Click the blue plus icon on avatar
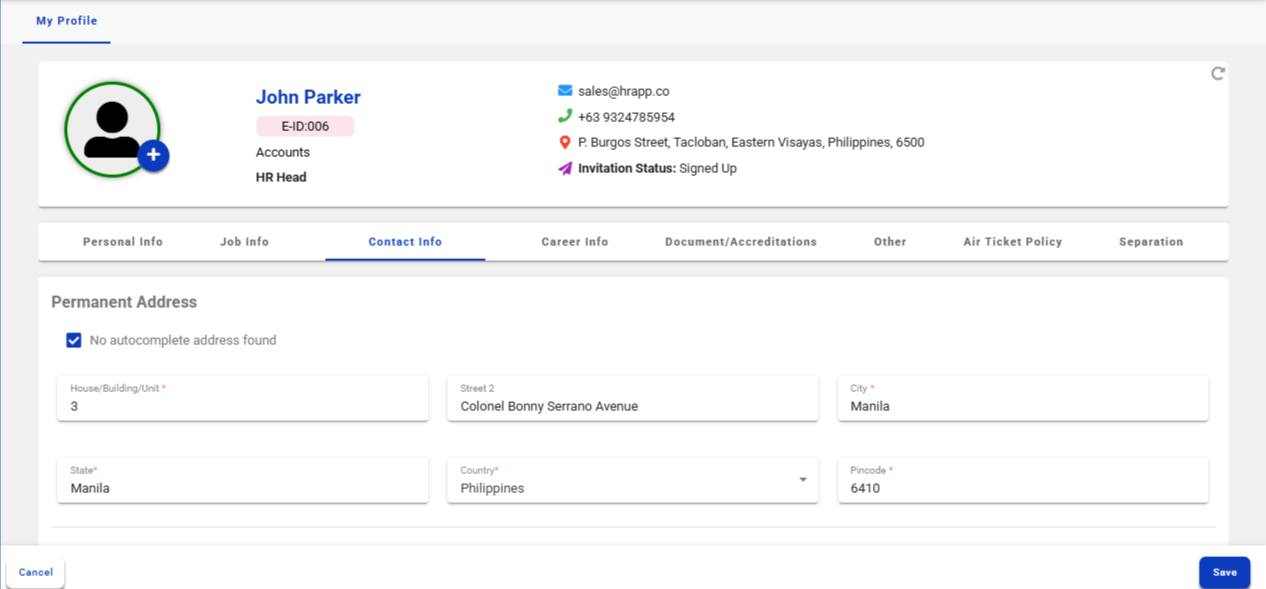Viewport: 1266px width, 589px height. pyautogui.click(x=153, y=156)
